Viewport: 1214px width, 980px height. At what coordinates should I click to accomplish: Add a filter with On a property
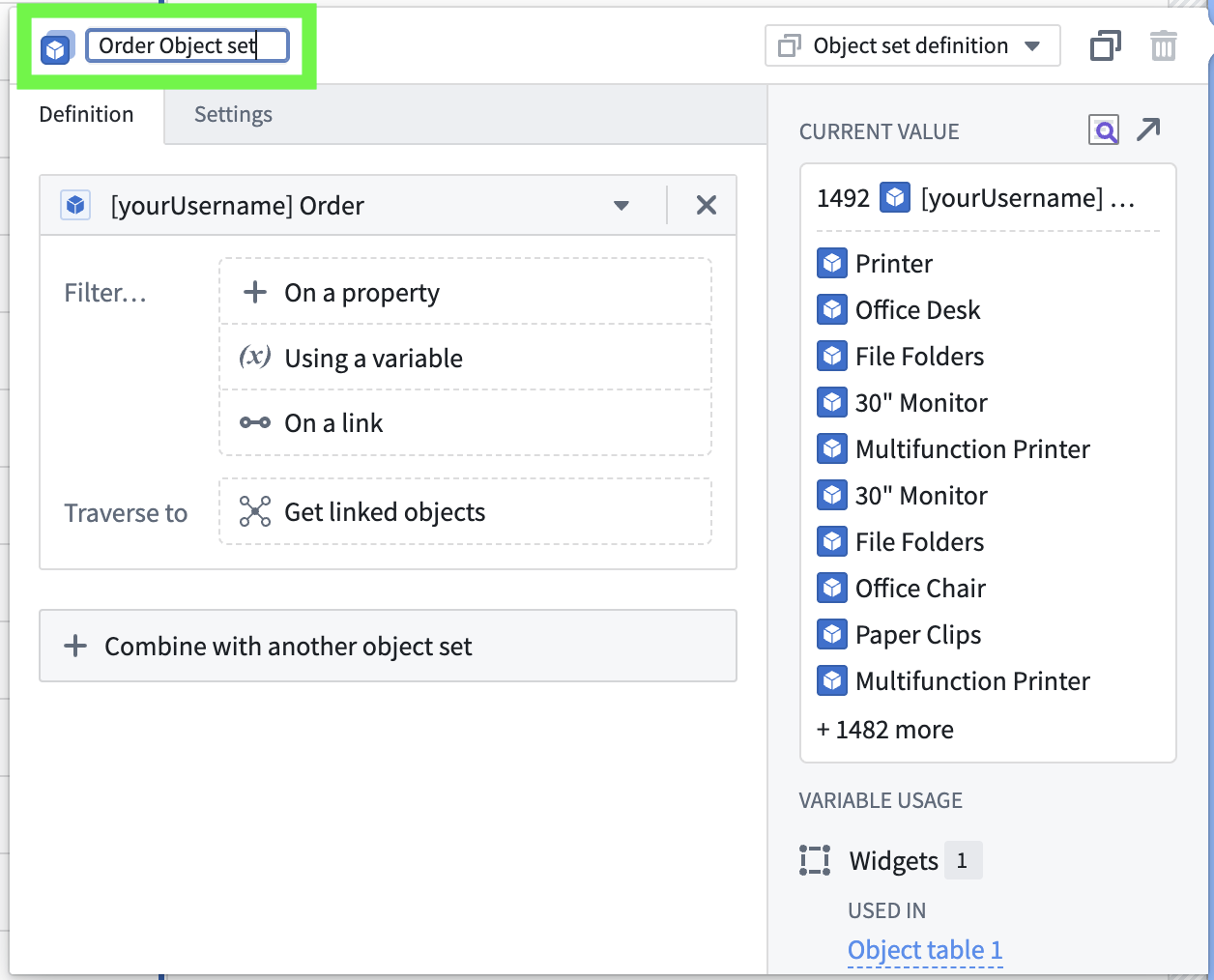361,292
